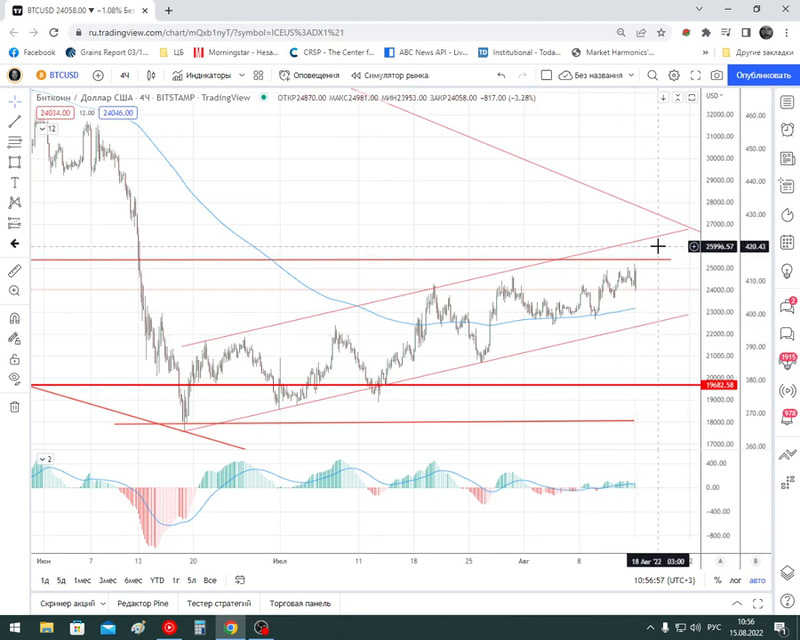Take a chart snapshot with camera icon
Viewport: 800px width, 640px height.
coord(717,75)
